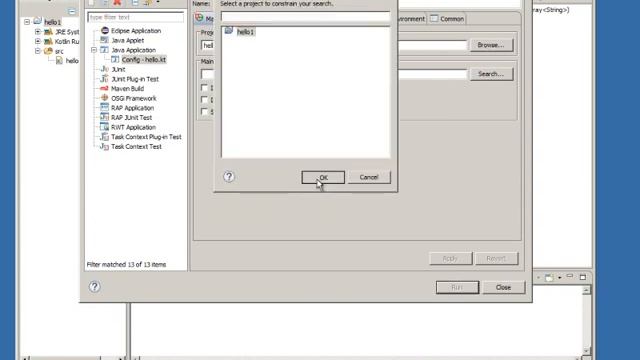This screenshot has width=640, height=360.
Task: Click Cancel in the project selection dialog
Action: point(369,177)
